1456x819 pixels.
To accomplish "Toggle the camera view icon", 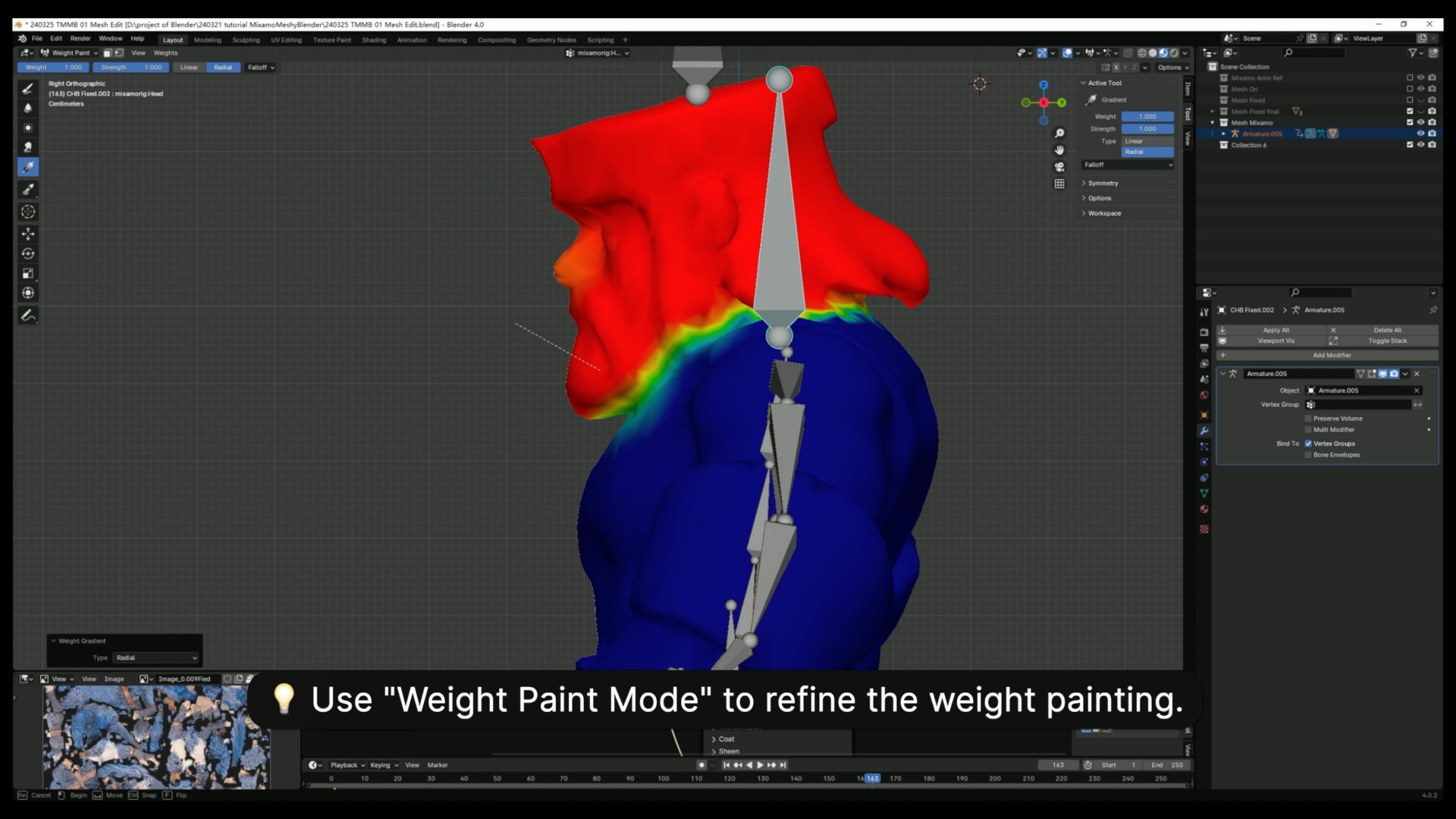I will pyautogui.click(x=1059, y=167).
